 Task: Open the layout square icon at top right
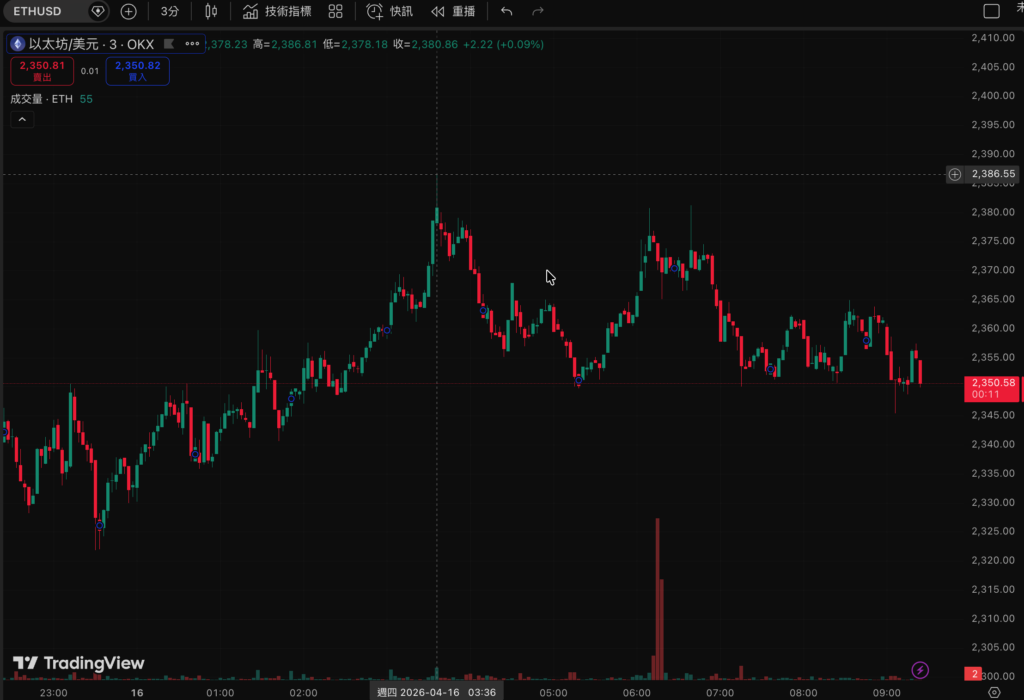pos(991,11)
